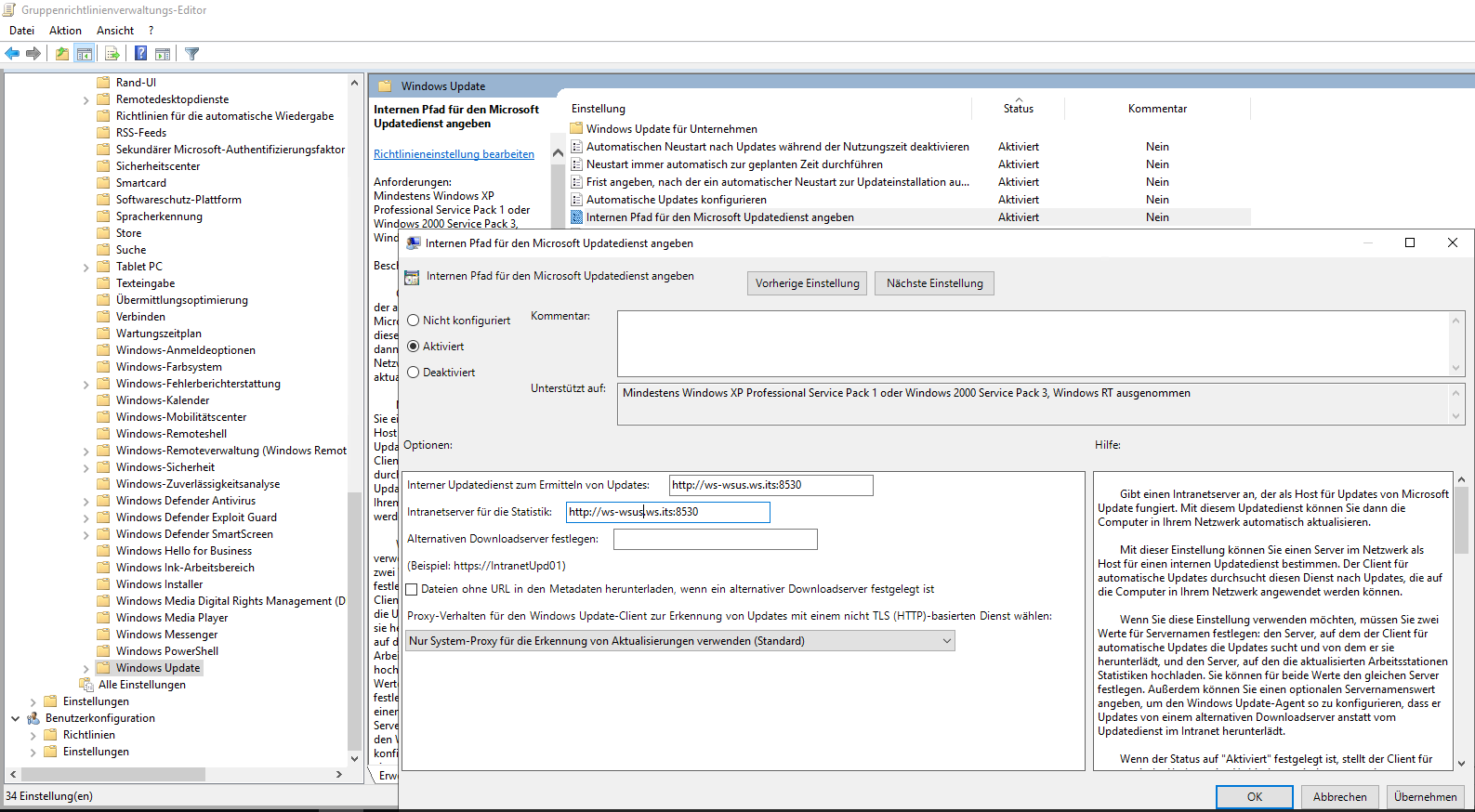Confirm with the OK button
Image resolution: width=1475 pixels, height=812 pixels.
click(1255, 797)
